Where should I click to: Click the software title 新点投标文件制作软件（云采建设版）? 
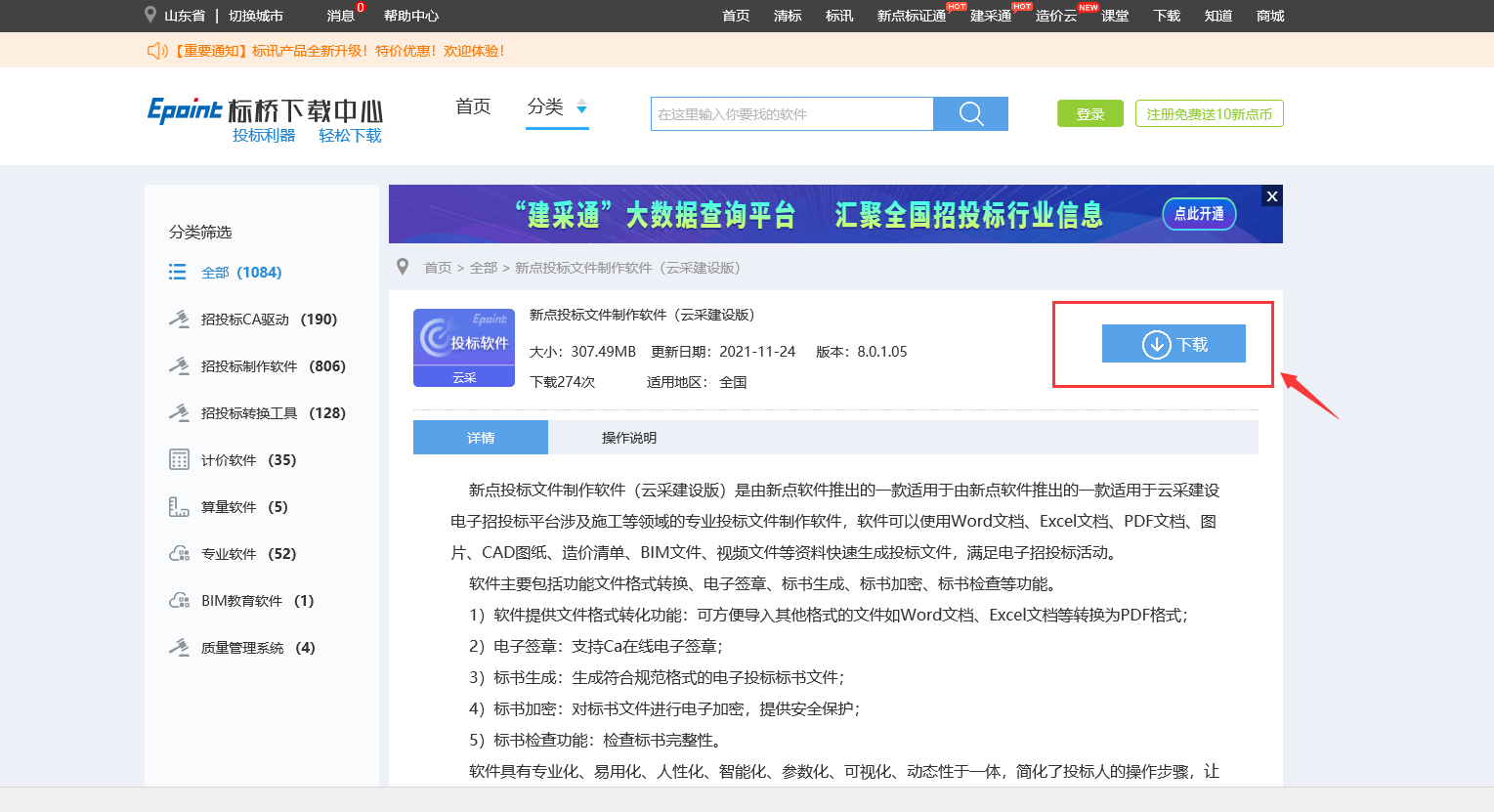[642, 315]
